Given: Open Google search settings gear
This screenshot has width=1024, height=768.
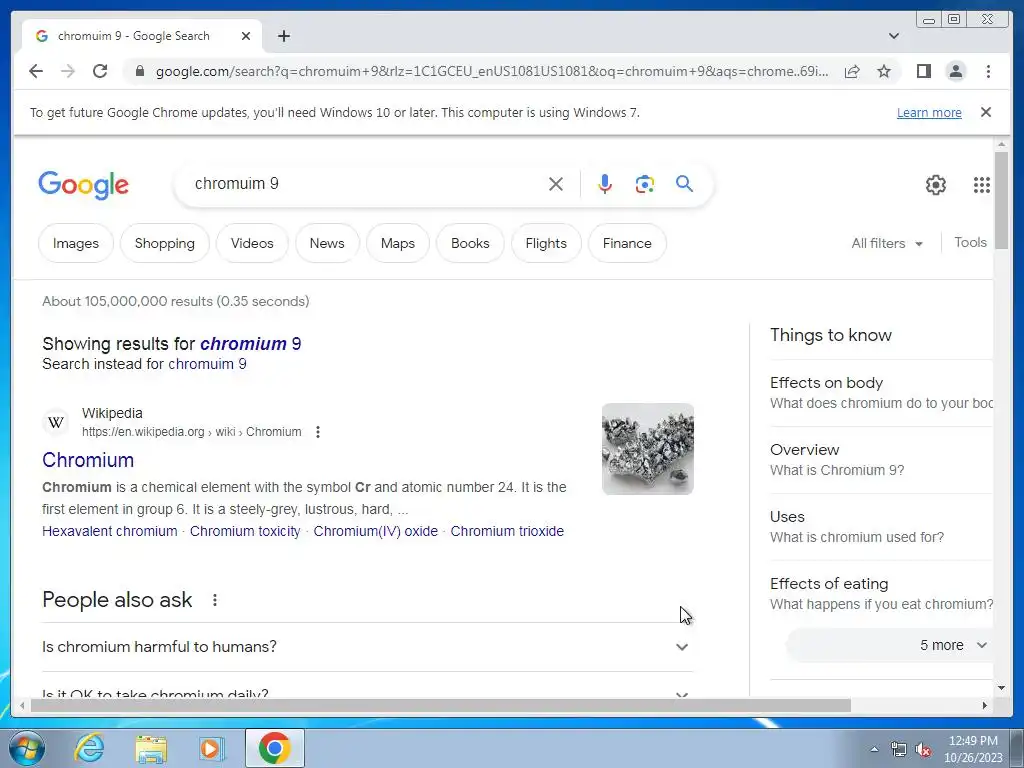Looking at the screenshot, I should (x=936, y=185).
